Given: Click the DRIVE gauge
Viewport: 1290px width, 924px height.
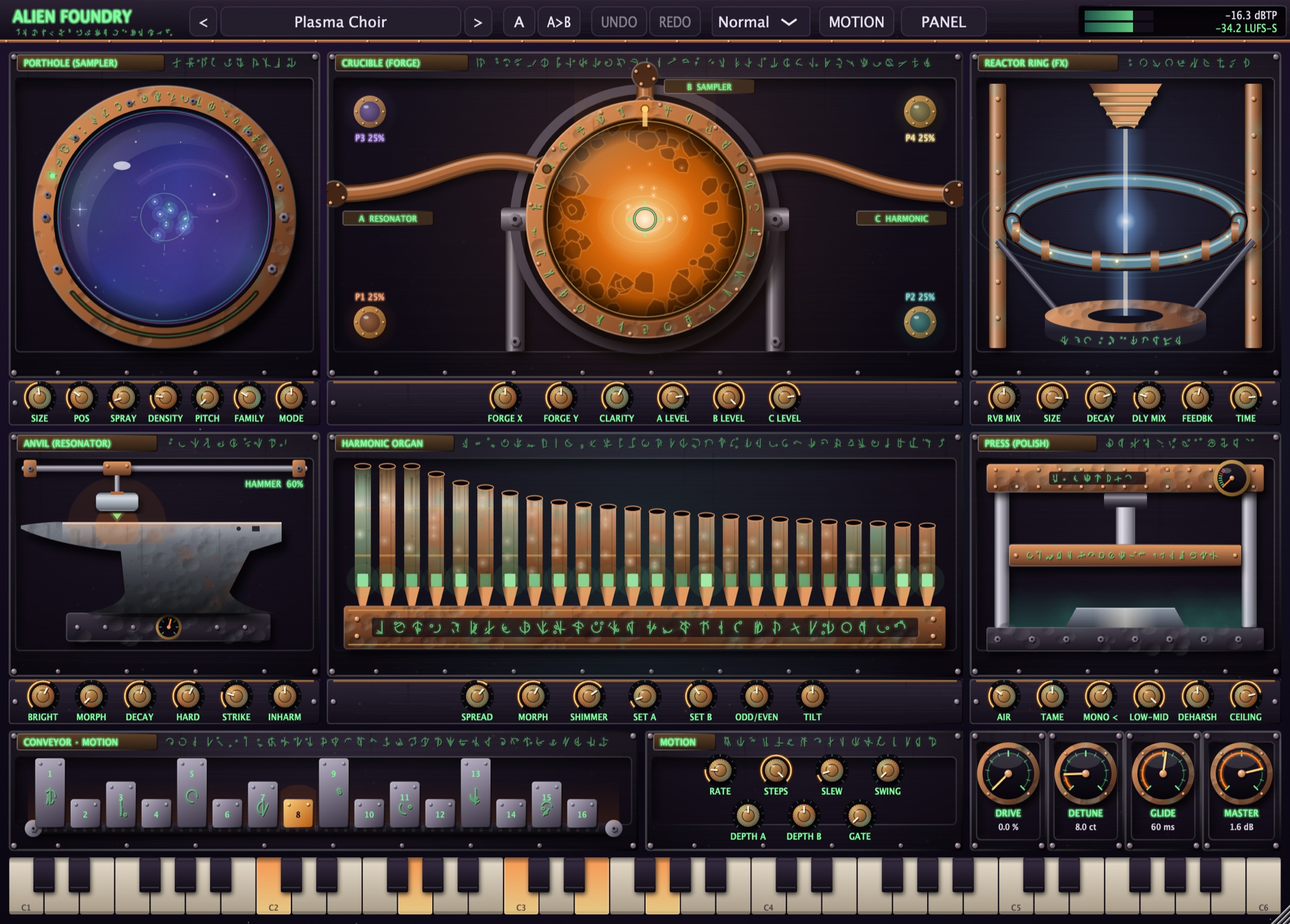Looking at the screenshot, I should click(x=1008, y=774).
